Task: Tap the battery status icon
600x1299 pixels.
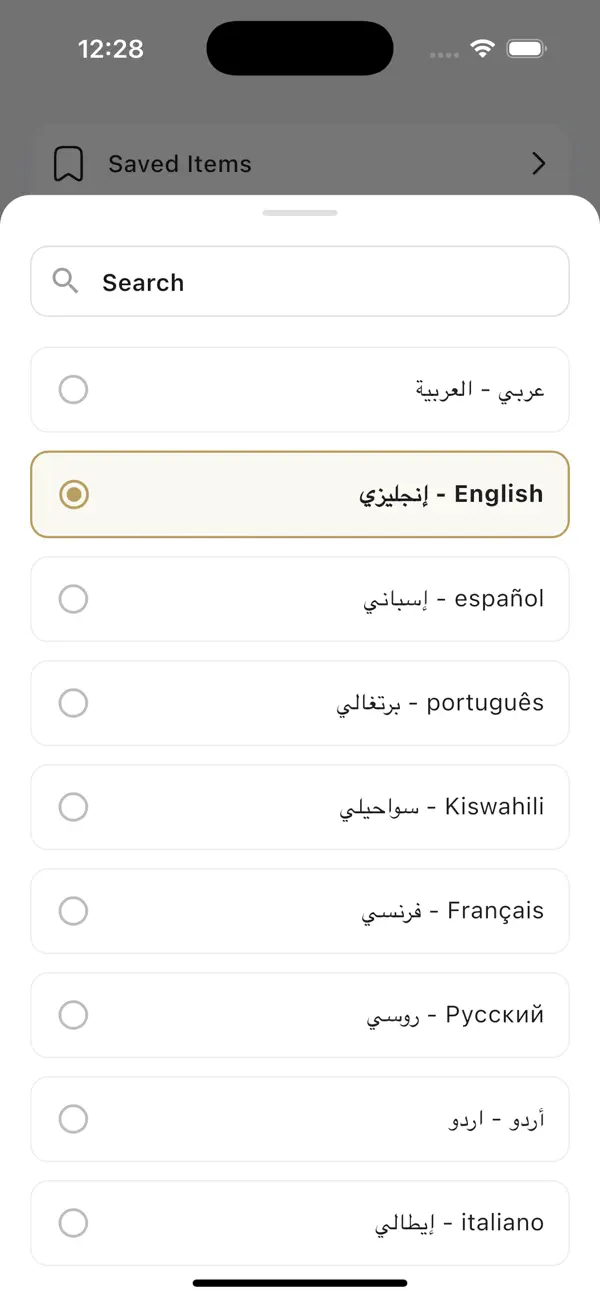Action: pos(525,49)
